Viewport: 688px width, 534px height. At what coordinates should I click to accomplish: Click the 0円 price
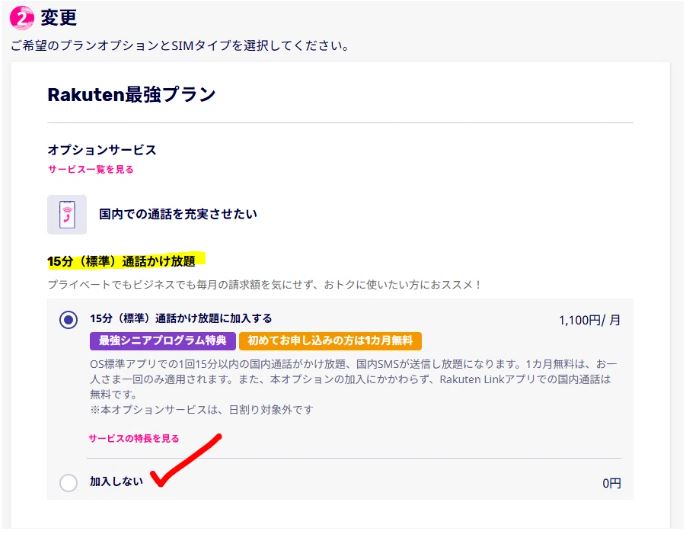[x=611, y=483]
